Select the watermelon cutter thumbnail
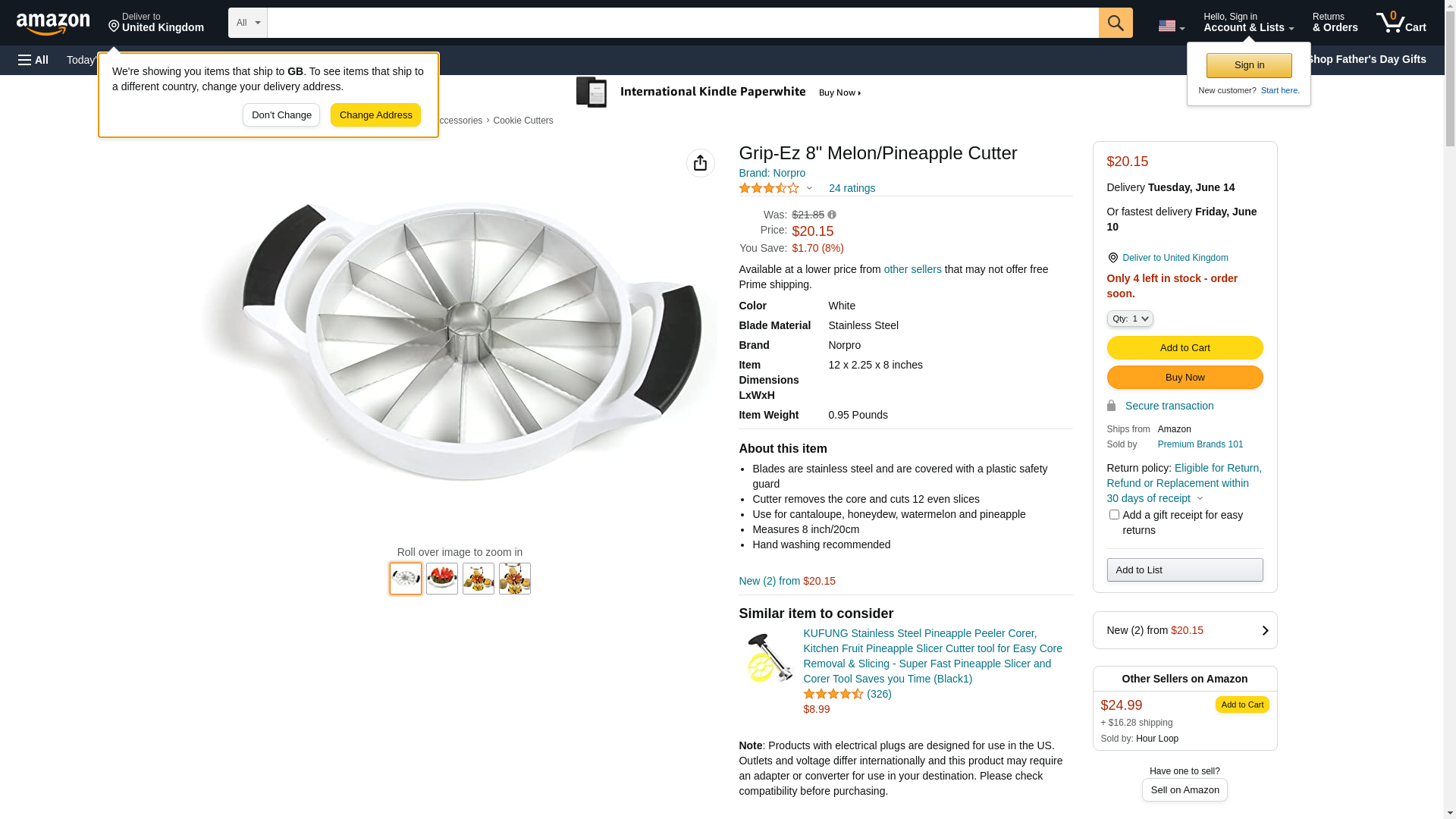Viewport: 1456px width, 819px height. point(442,579)
